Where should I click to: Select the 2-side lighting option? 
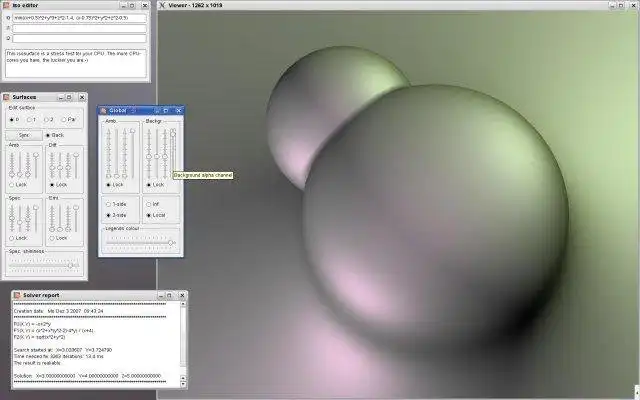[109, 215]
